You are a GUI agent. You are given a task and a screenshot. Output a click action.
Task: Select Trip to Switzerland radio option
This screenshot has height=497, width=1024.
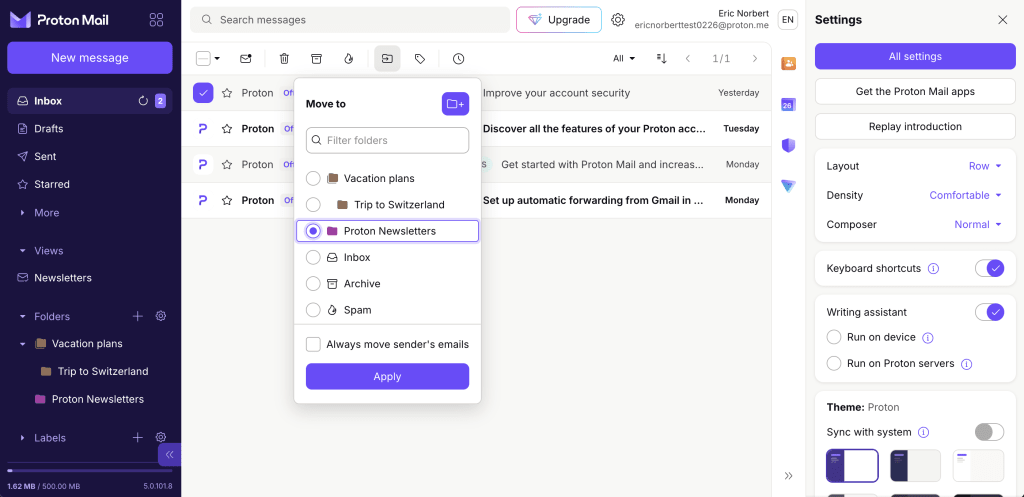(313, 204)
